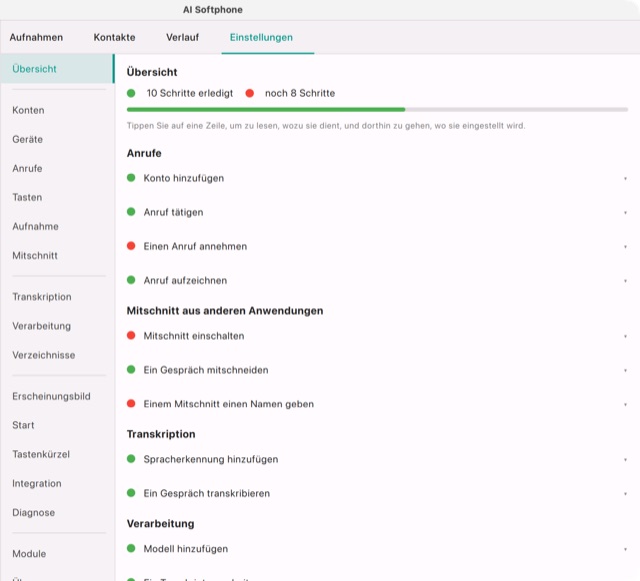640x581 pixels.
Task: Open Tastenkürzel settings
Action: click(41, 454)
